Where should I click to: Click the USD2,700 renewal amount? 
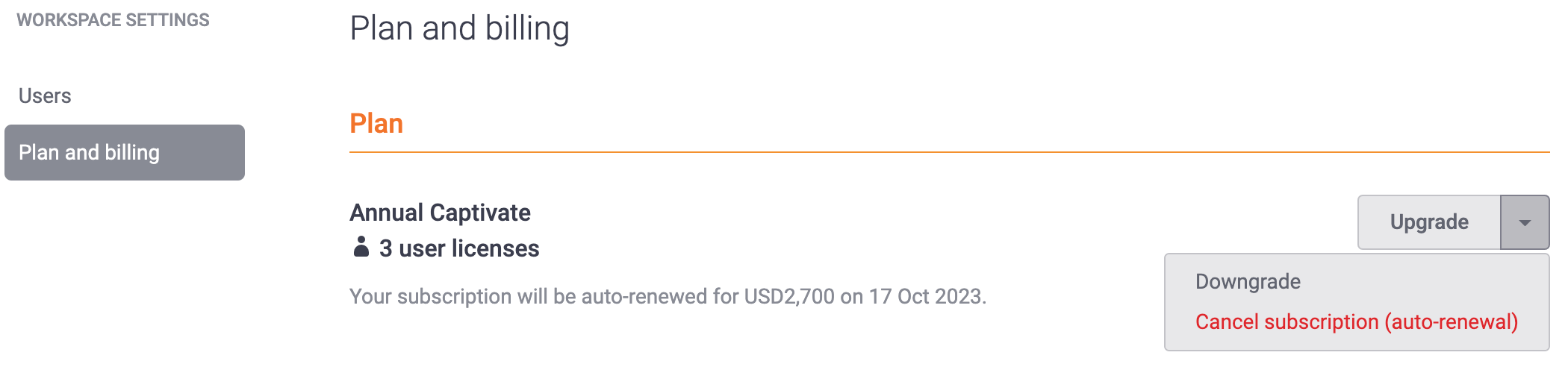click(789, 296)
